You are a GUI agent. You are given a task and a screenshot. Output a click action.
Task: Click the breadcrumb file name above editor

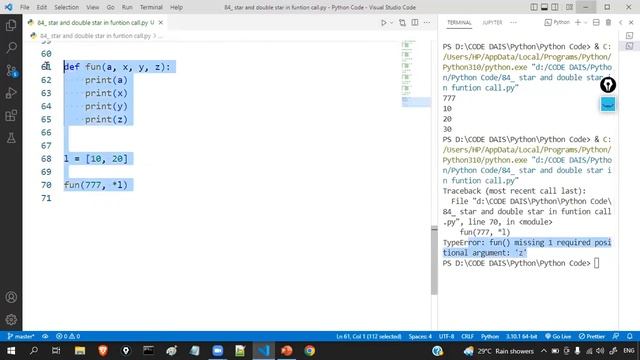click(x=96, y=36)
